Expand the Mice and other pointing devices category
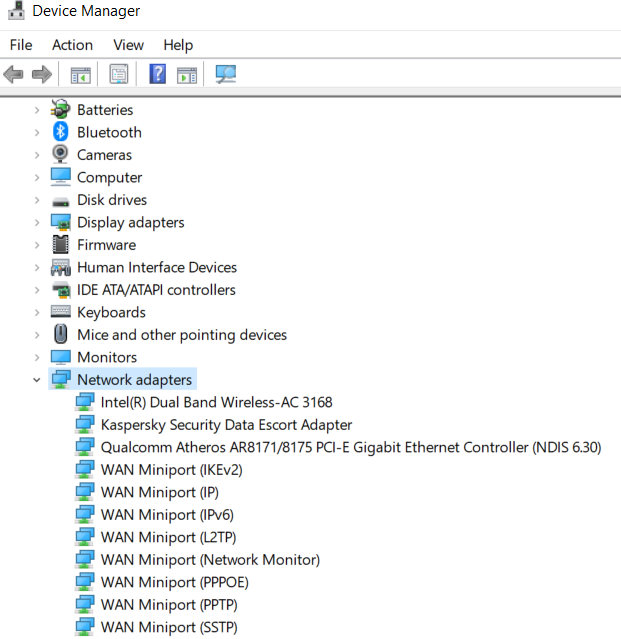The height and width of the screenshot is (639, 621). click(37, 335)
